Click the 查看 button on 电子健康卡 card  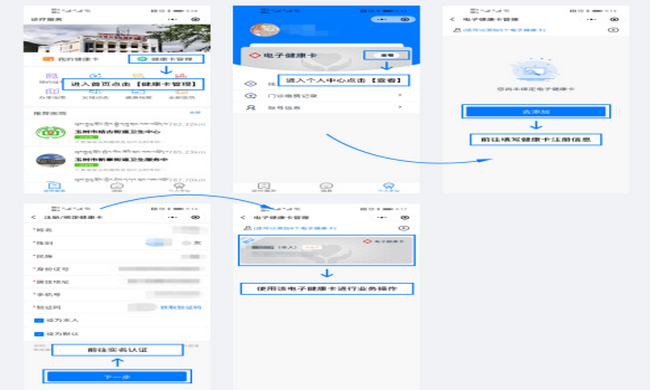click(387, 55)
